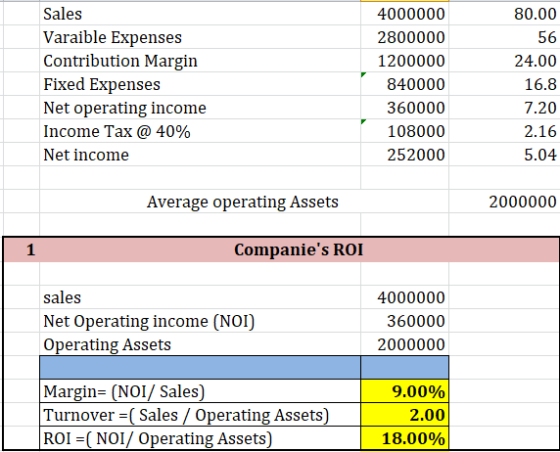This screenshot has height=452, width=560.
Task: Click the per-unit value 56
Action: point(504,37)
